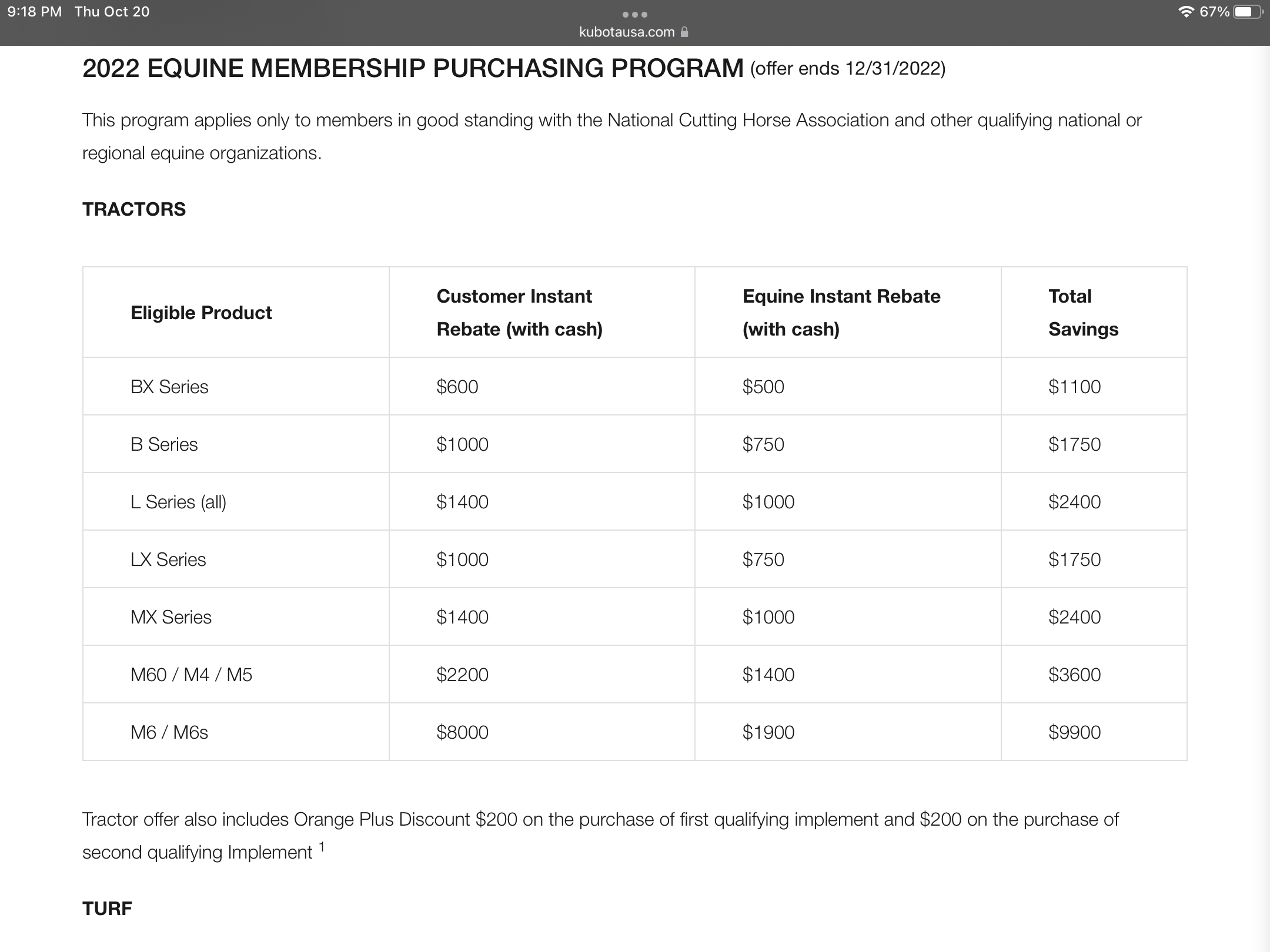Tap the kubotausa.com address bar

pyautogui.click(x=634, y=32)
